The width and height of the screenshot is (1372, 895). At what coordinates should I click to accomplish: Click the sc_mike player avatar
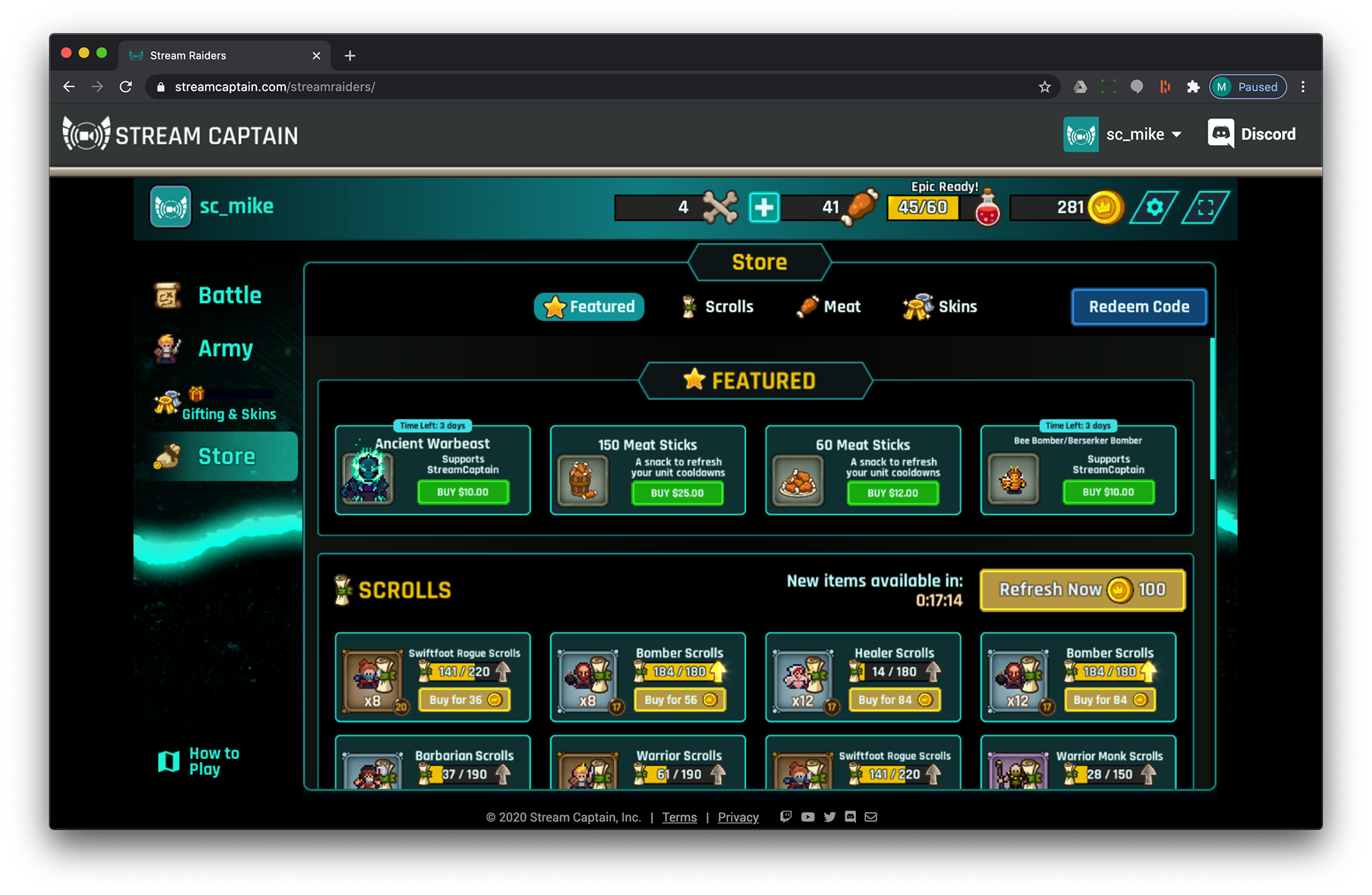(x=170, y=207)
